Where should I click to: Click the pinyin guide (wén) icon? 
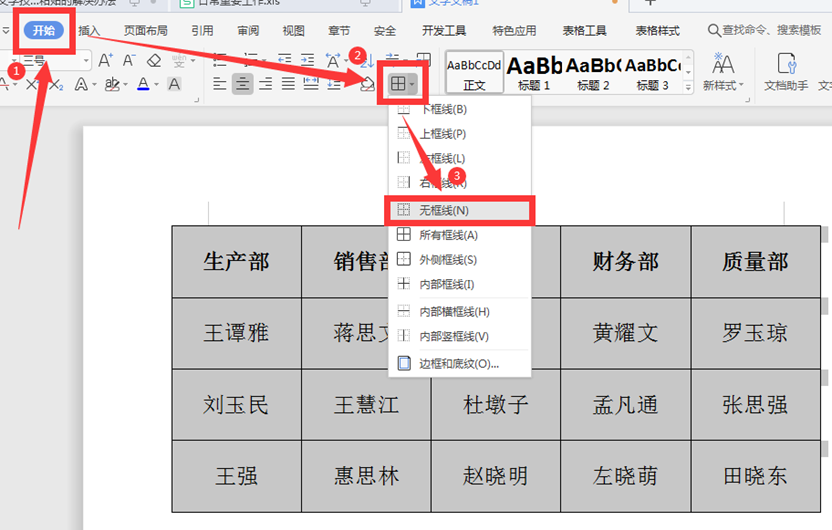(179, 61)
